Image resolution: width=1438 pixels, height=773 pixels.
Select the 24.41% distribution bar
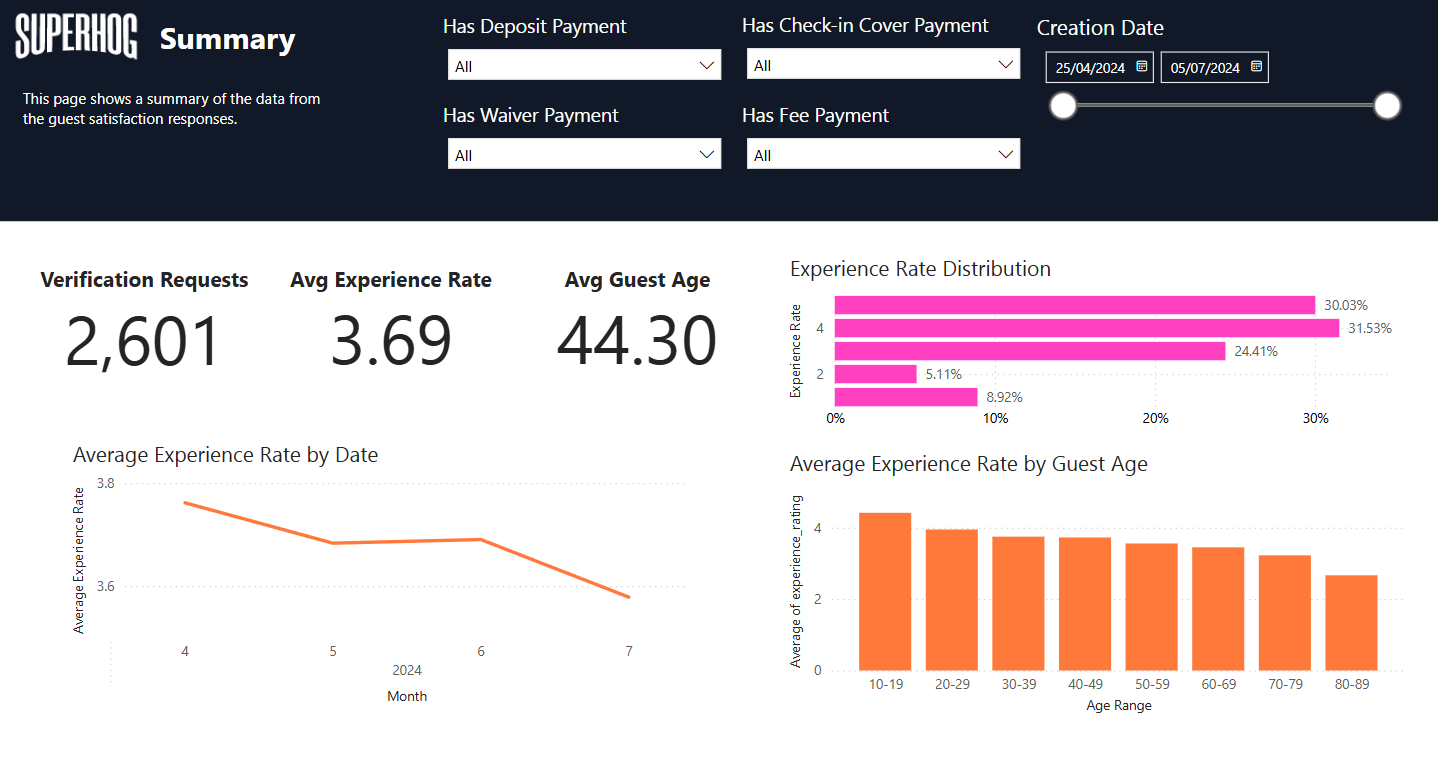click(1029, 351)
